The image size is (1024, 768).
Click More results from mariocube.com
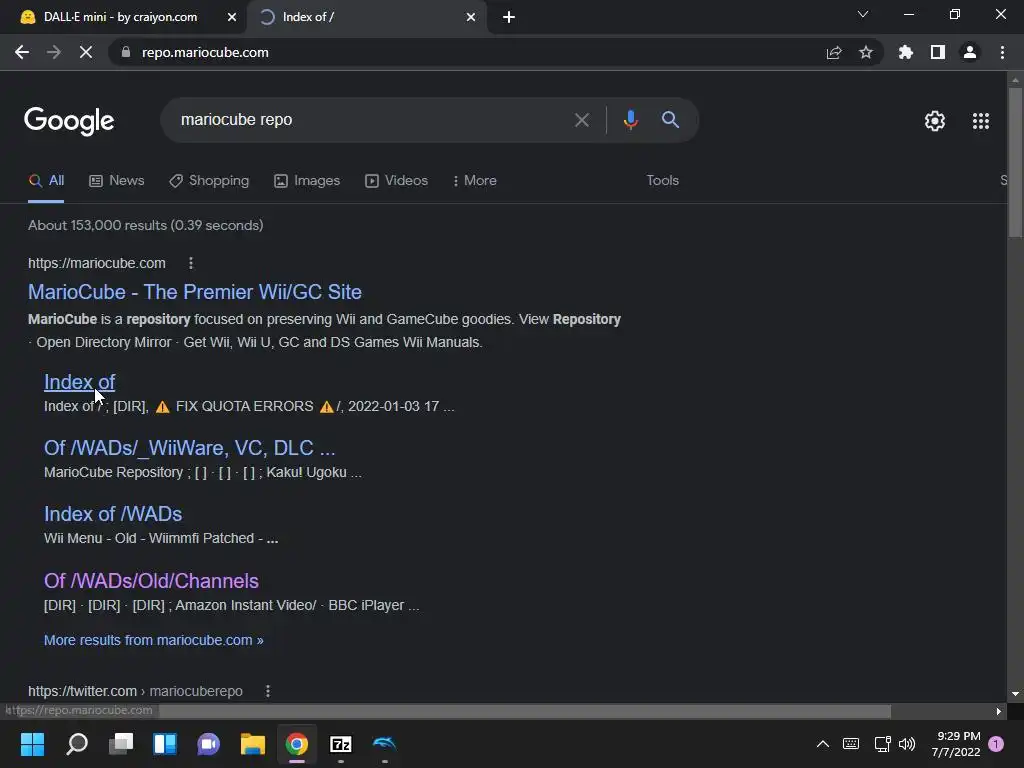(x=153, y=640)
